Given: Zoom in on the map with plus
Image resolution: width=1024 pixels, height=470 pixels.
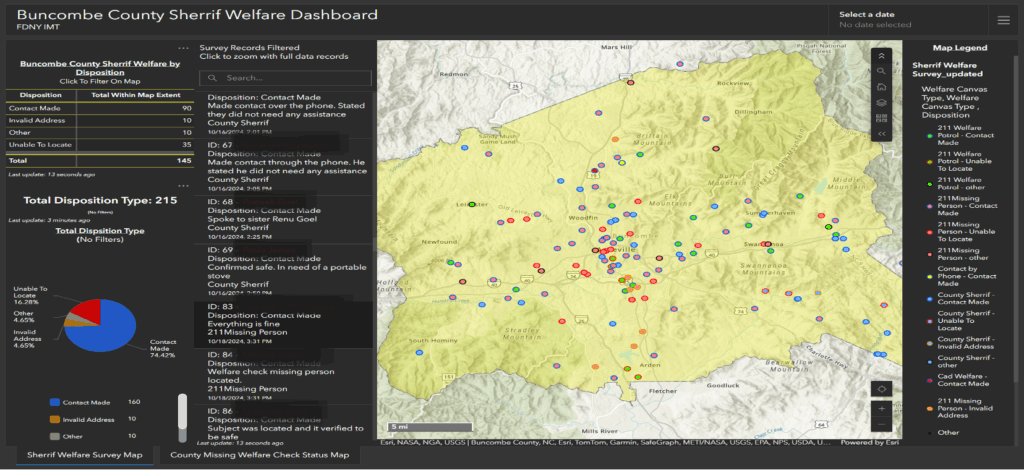Looking at the screenshot, I should (882, 409).
